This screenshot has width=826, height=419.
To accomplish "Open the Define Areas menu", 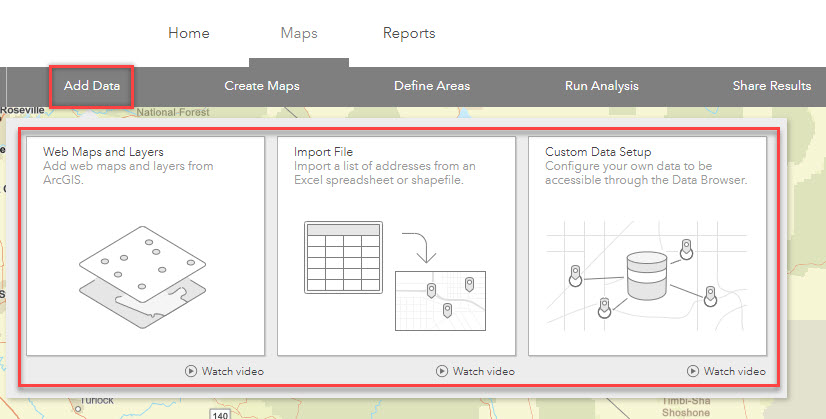I will coord(432,86).
